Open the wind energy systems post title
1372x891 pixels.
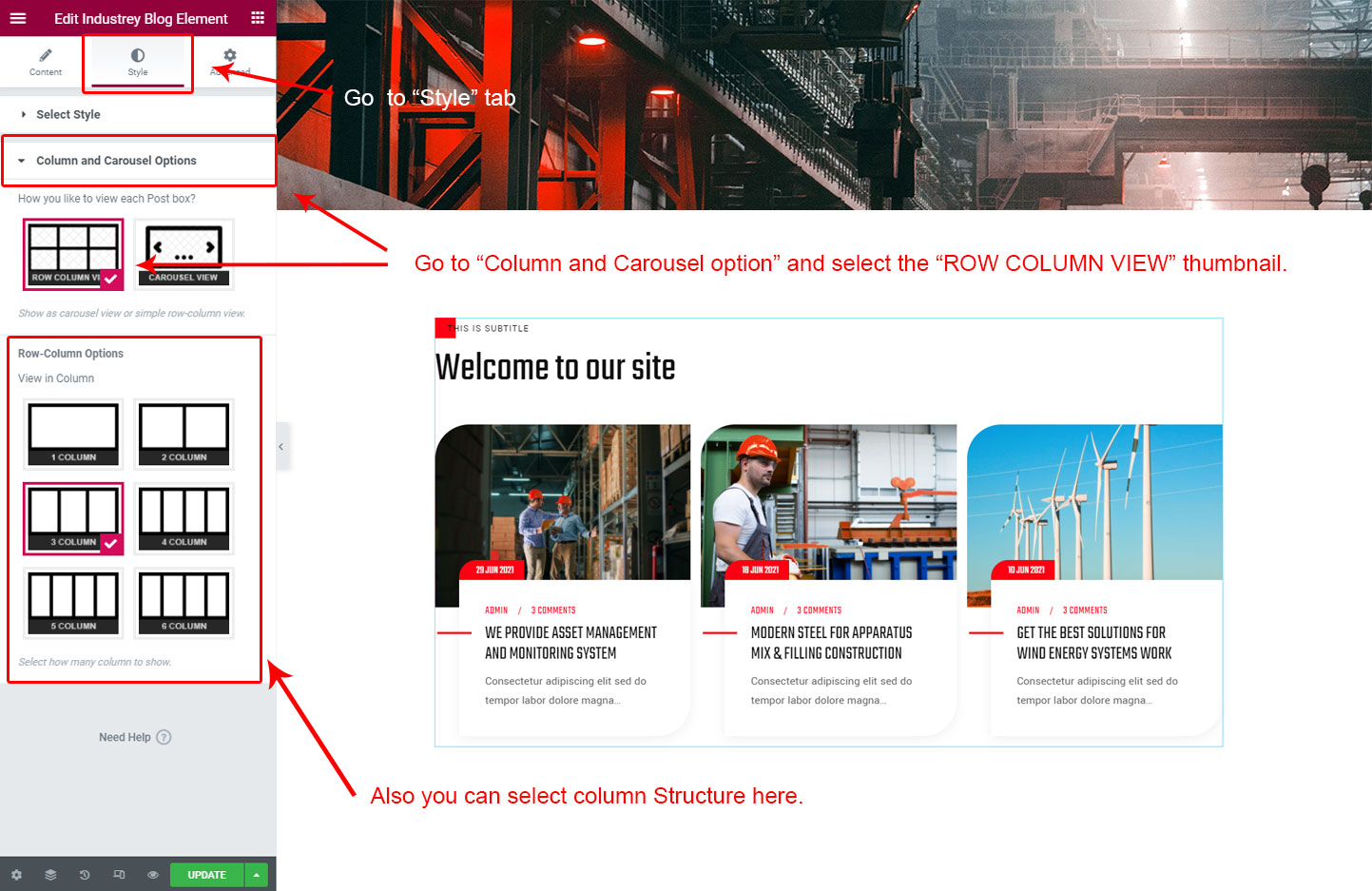(x=1093, y=643)
